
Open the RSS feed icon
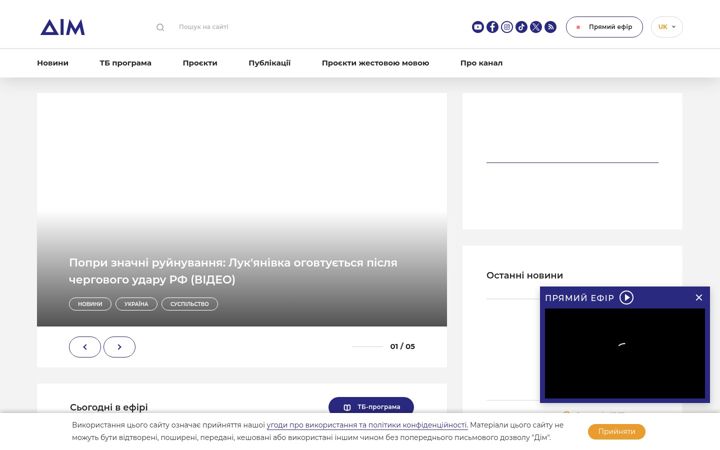pyautogui.click(x=551, y=27)
